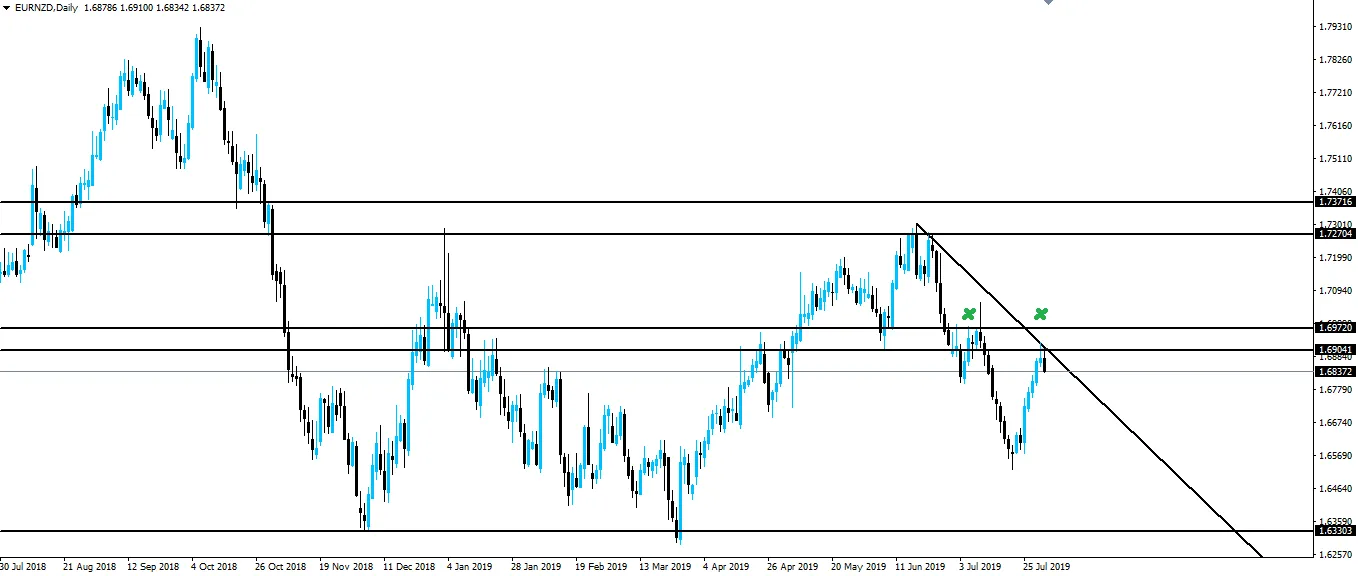Click the 30 Jul 2018 date label

coord(23,566)
